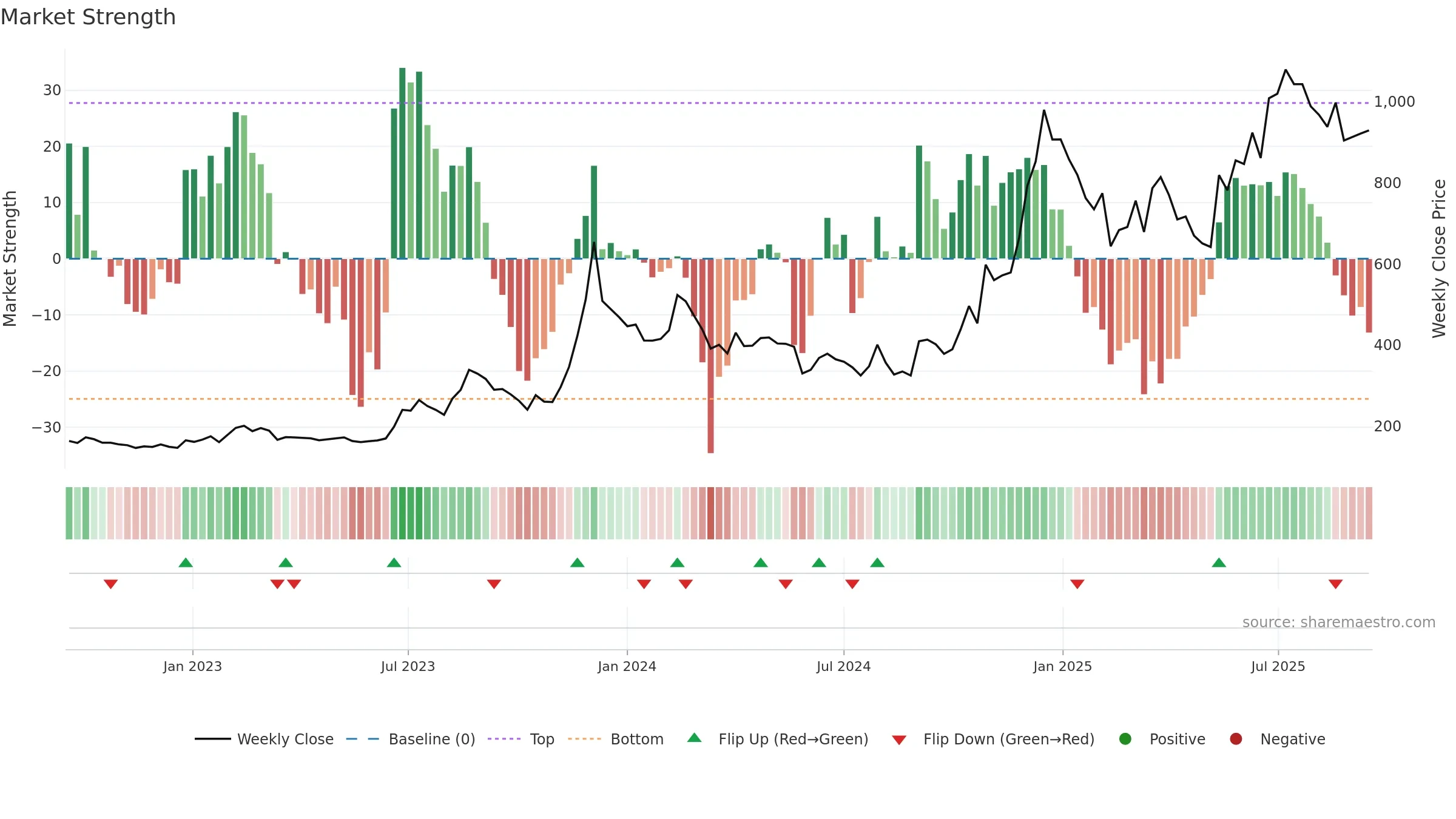The width and height of the screenshot is (1456, 819).
Task: Click the last flip-down marker after Jul 2025
Action: [x=1335, y=584]
